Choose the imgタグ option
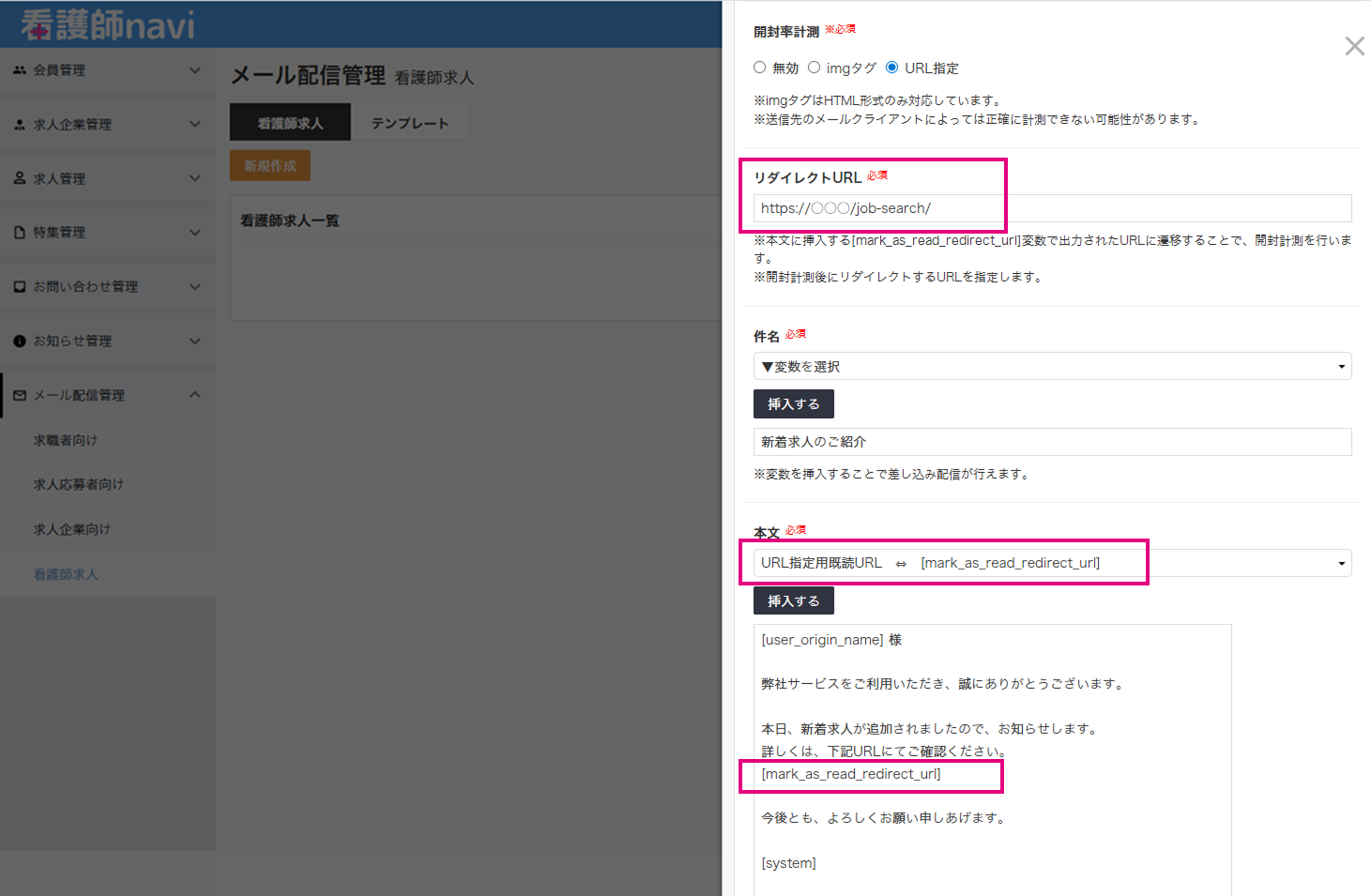 point(815,67)
